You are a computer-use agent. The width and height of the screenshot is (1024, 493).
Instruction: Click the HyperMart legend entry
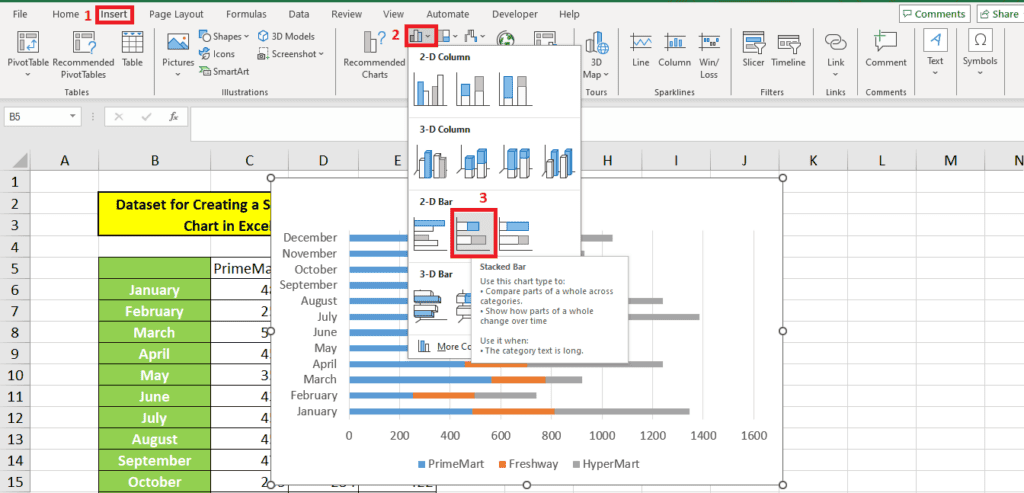point(605,464)
